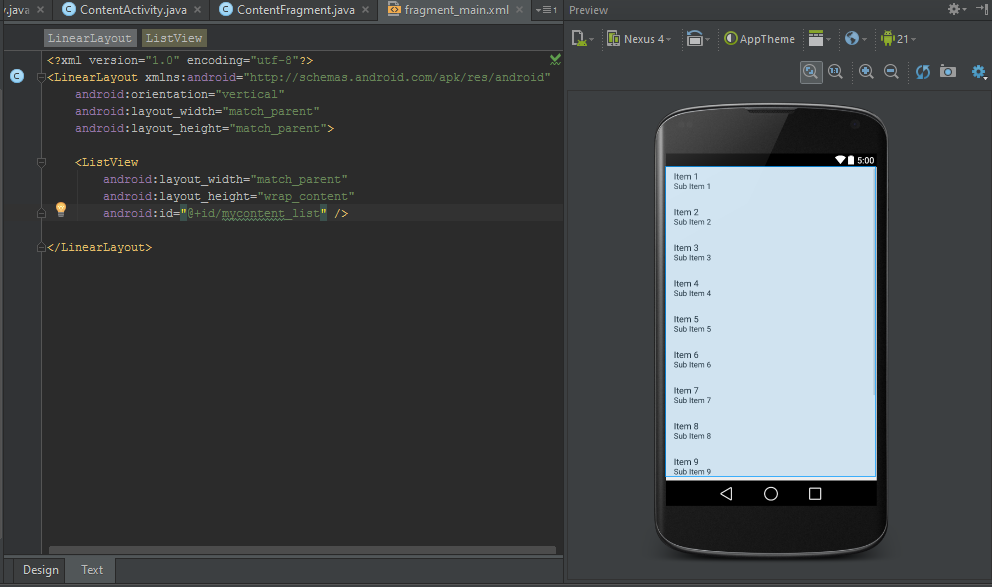Open the Android API 21 version dropdown
Image resolution: width=992 pixels, height=587 pixels.
[x=898, y=39]
